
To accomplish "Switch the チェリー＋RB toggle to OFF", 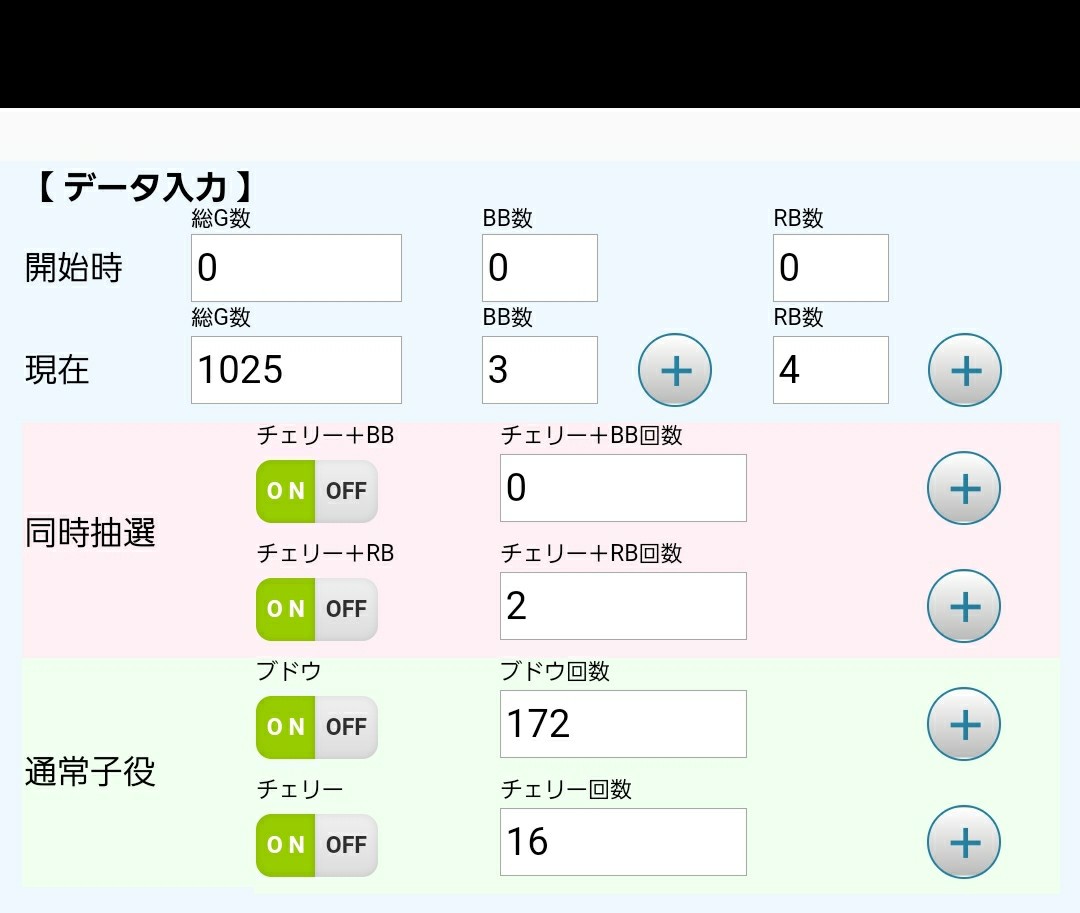I will 345,608.
